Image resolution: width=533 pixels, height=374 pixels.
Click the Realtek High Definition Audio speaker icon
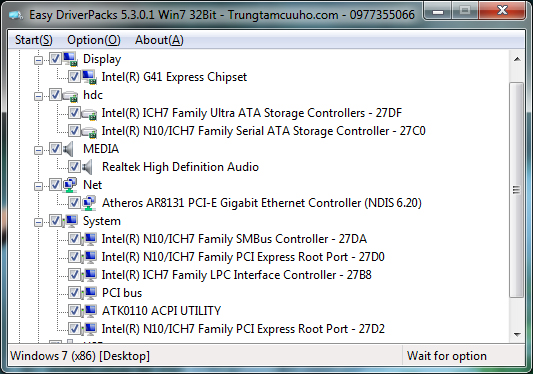coord(87,167)
